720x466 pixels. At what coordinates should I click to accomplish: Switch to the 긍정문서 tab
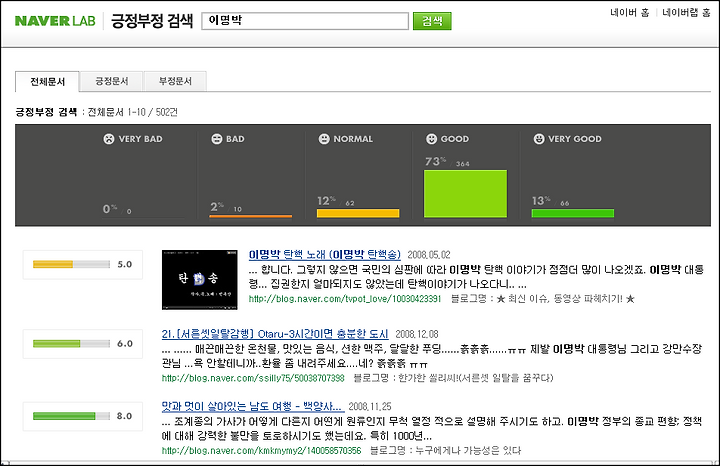112,81
